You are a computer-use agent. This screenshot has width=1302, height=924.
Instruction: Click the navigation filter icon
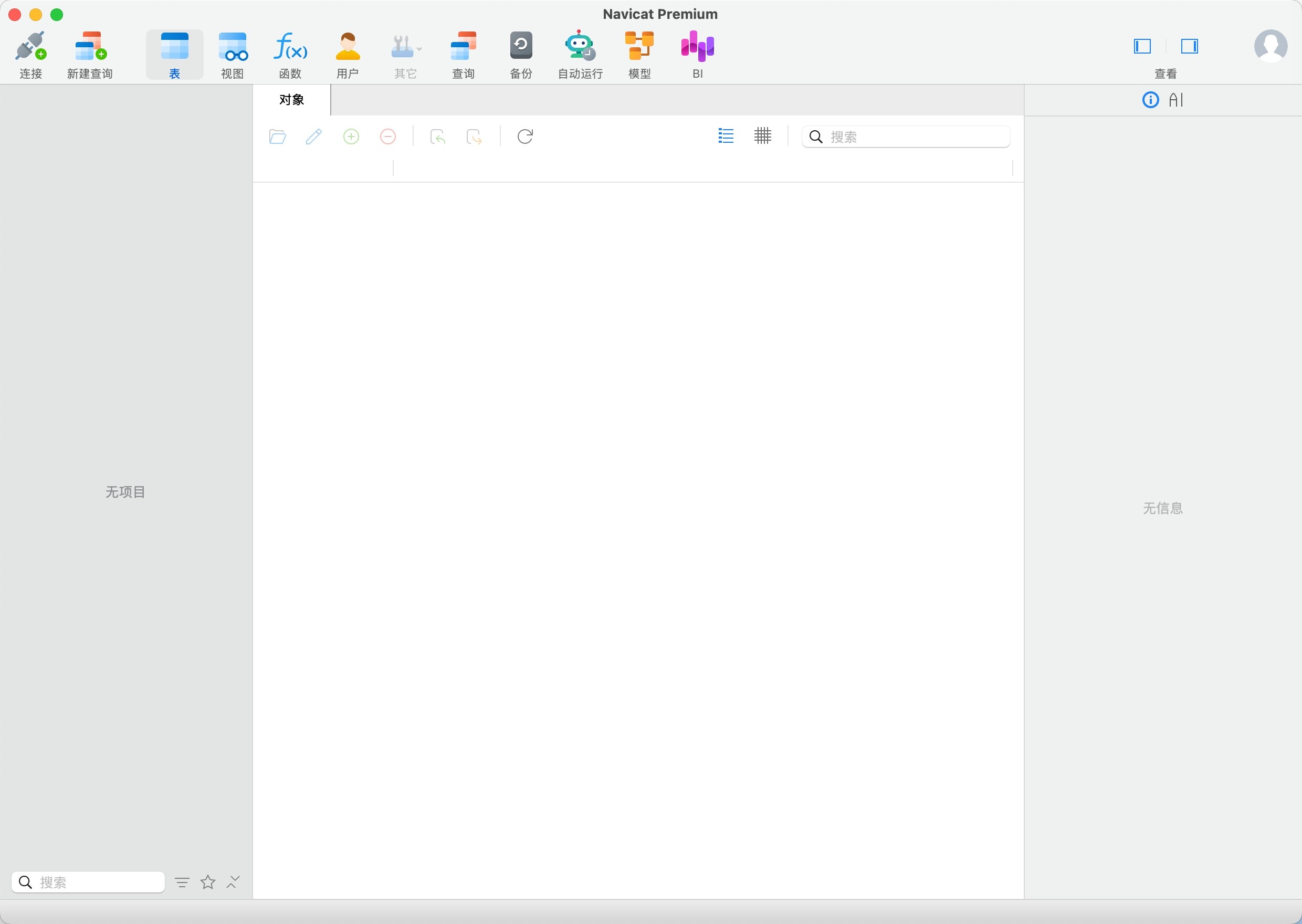[x=182, y=883]
